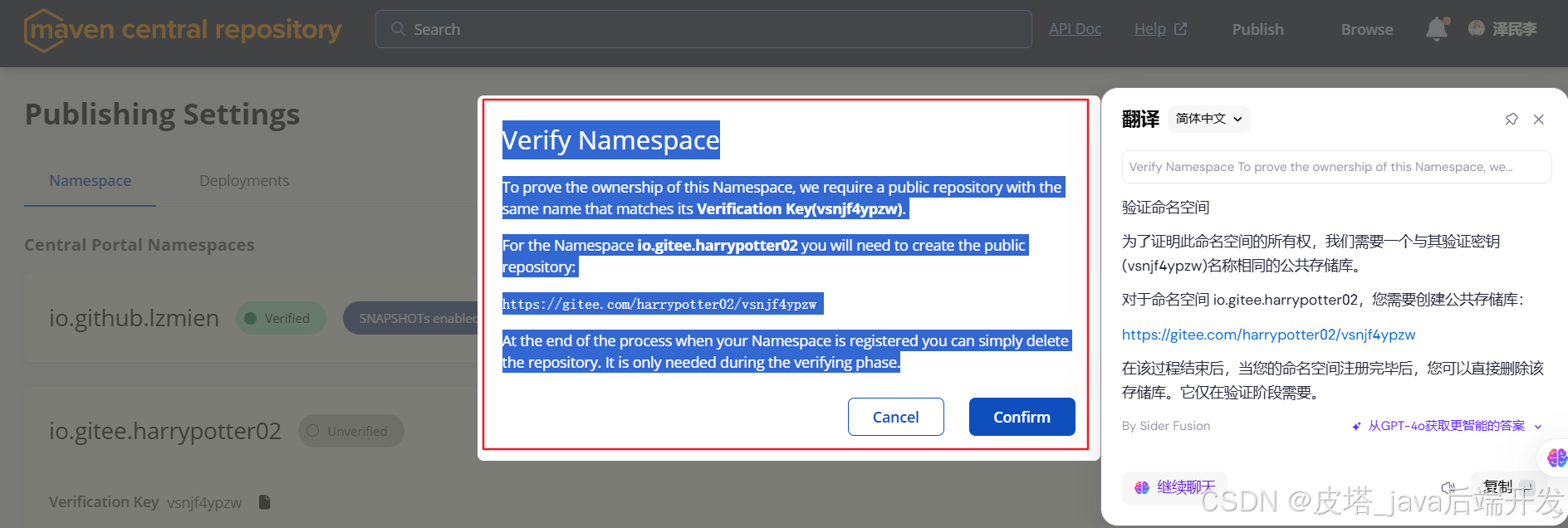
Task: Select the io.gitee.harrypotter02 namespace name
Action: (165, 431)
